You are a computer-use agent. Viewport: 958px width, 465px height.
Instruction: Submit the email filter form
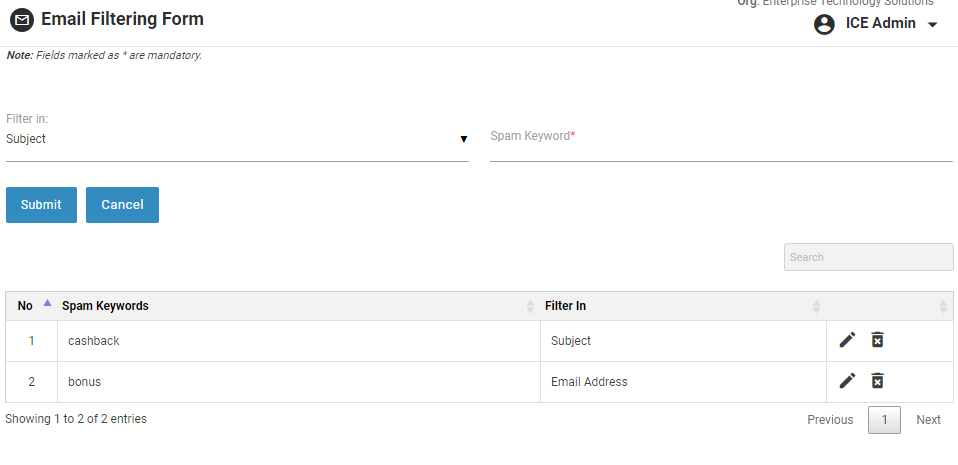coord(41,205)
